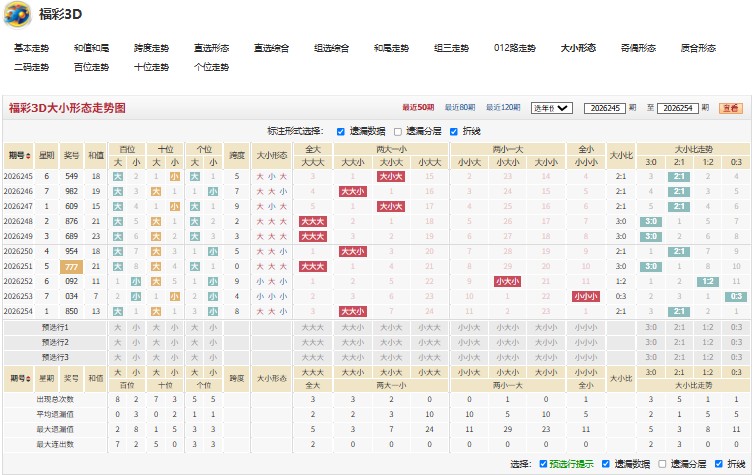Click the red 小小小 badge in row 2026253
753x475 pixels.
tap(586, 296)
